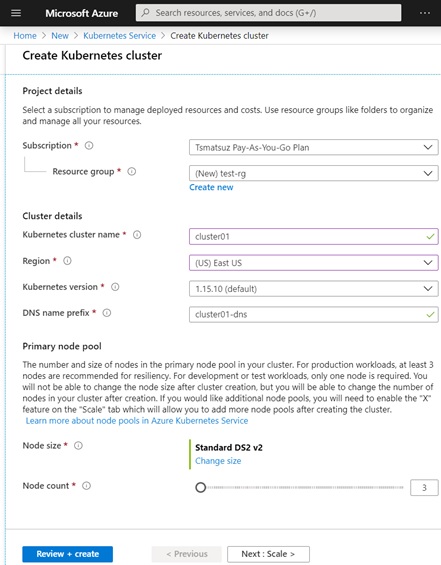This screenshot has width=441, height=565.
Task: Show Kubernetes version info tooltip
Action: (x=115, y=287)
